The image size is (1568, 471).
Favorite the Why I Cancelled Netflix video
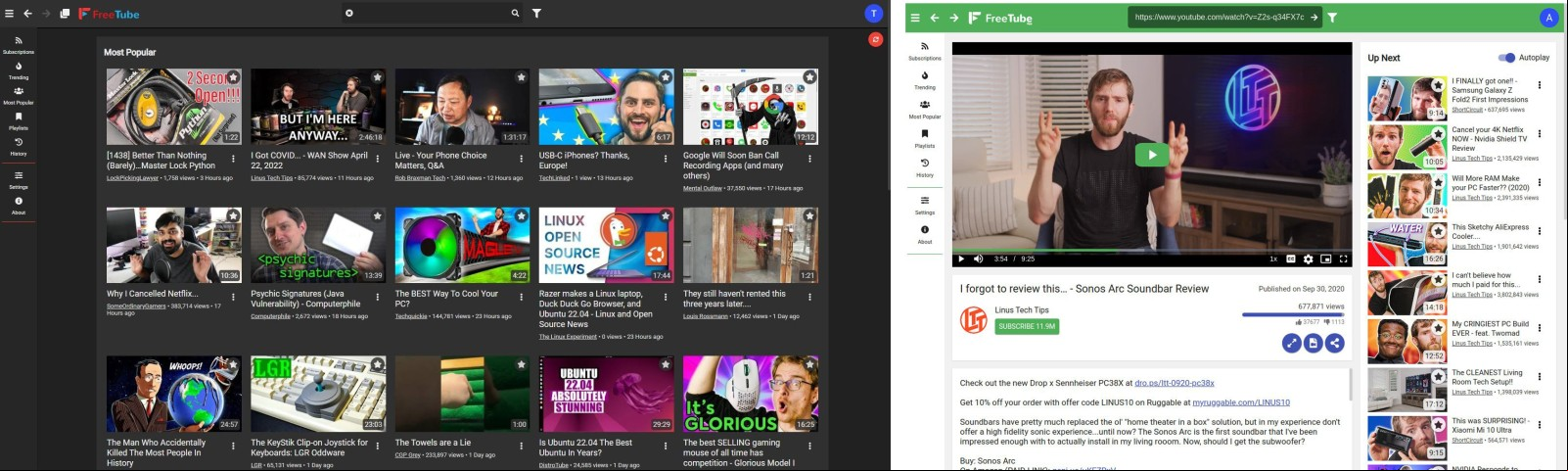click(x=233, y=215)
